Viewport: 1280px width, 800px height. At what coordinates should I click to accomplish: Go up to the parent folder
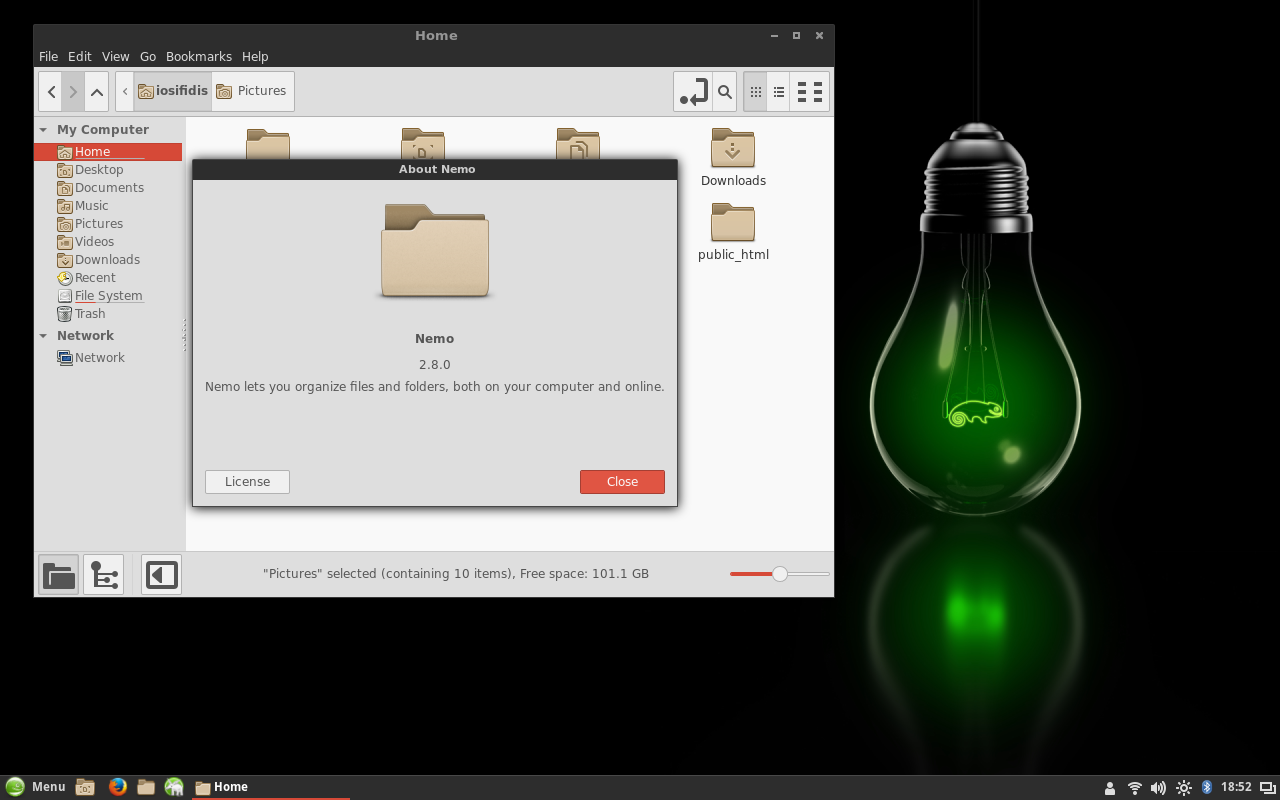97,92
